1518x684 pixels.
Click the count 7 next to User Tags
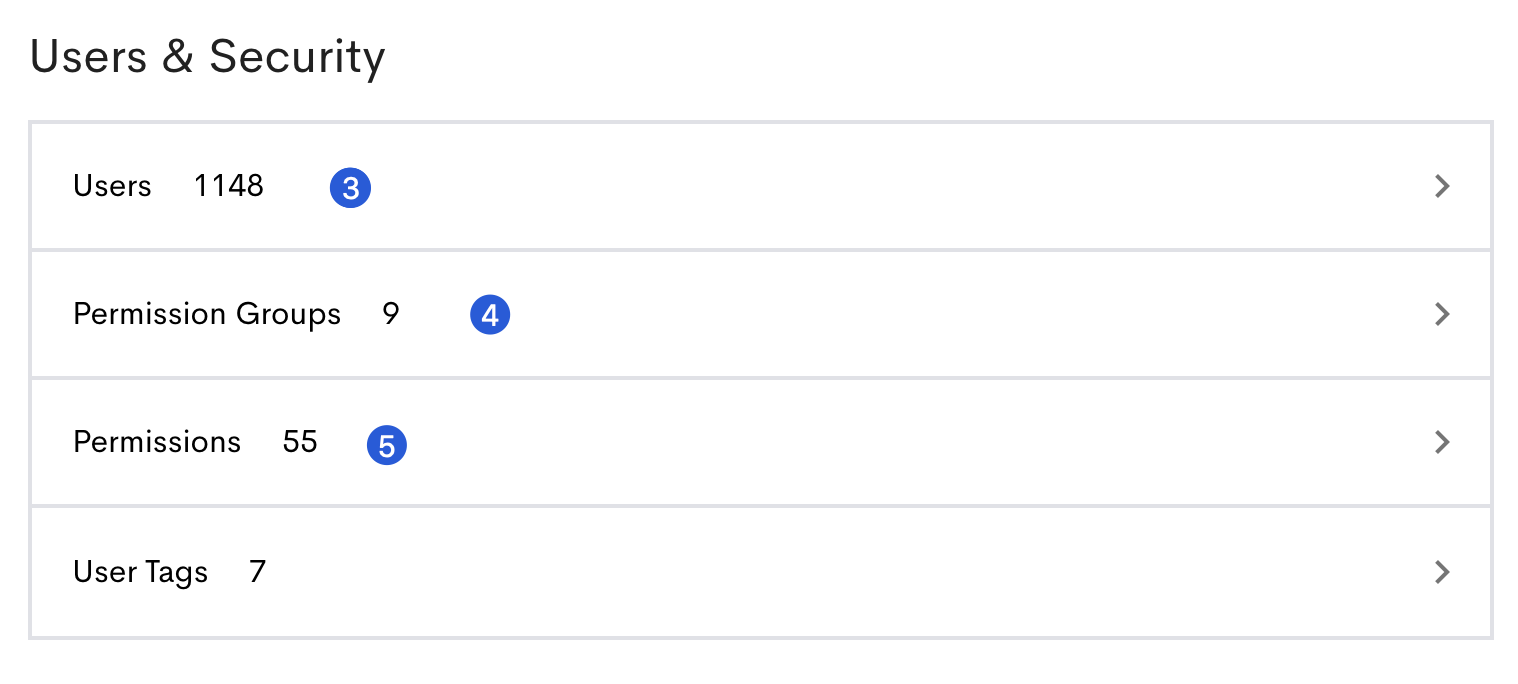coord(257,572)
